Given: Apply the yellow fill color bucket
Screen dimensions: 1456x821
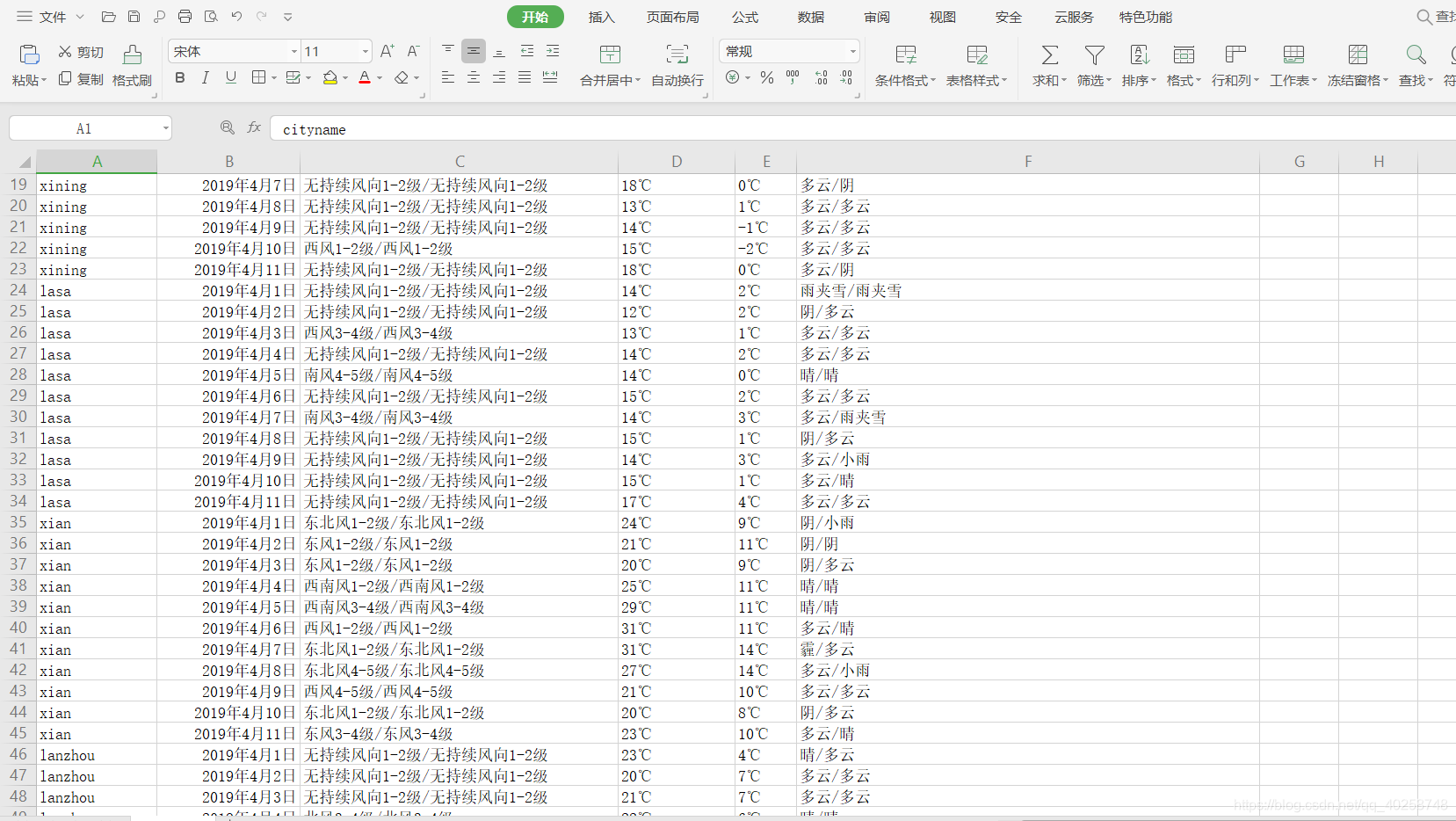Looking at the screenshot, I should pyautogui.click(x=330, y=78).
